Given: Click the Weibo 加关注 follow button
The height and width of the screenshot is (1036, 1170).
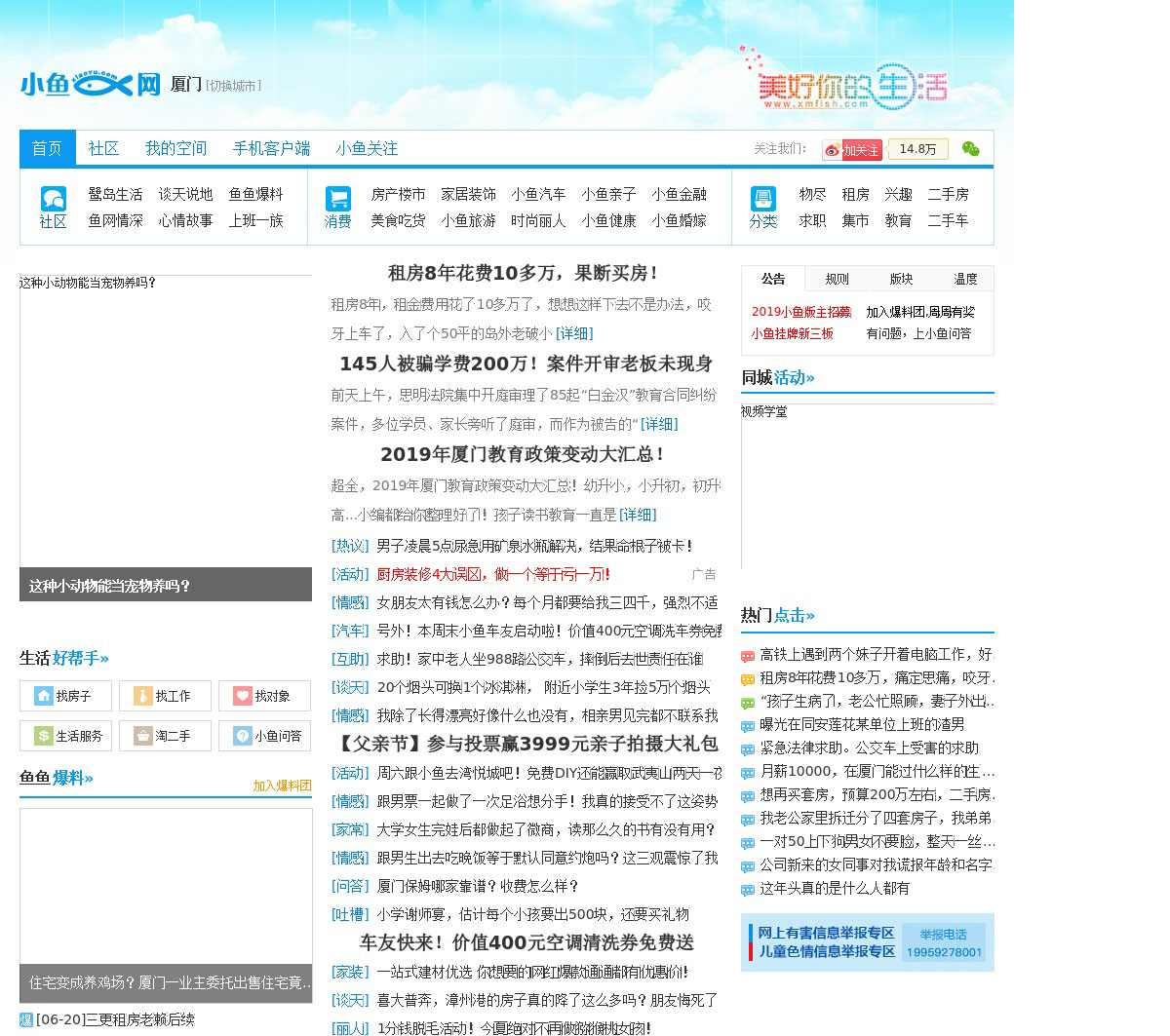Looking at the screenshot, I should coord(852,150).
